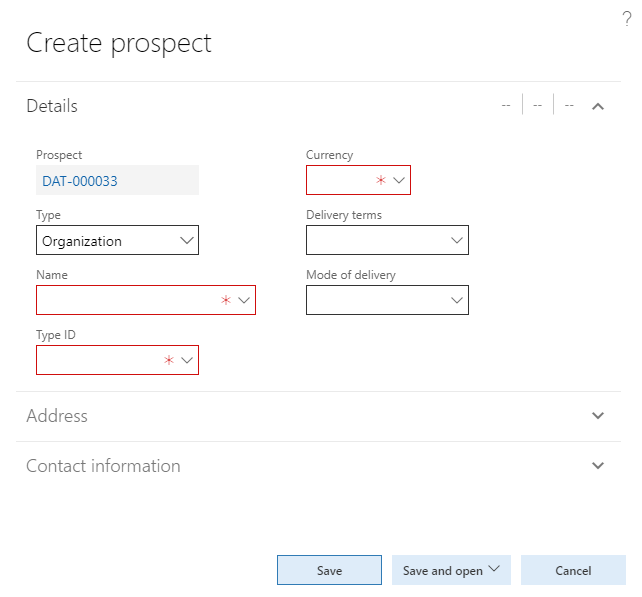This screenshot has height=597, width=642.
Task: Open the Currency dropdown arrow
Action: [x=399, y=180]
